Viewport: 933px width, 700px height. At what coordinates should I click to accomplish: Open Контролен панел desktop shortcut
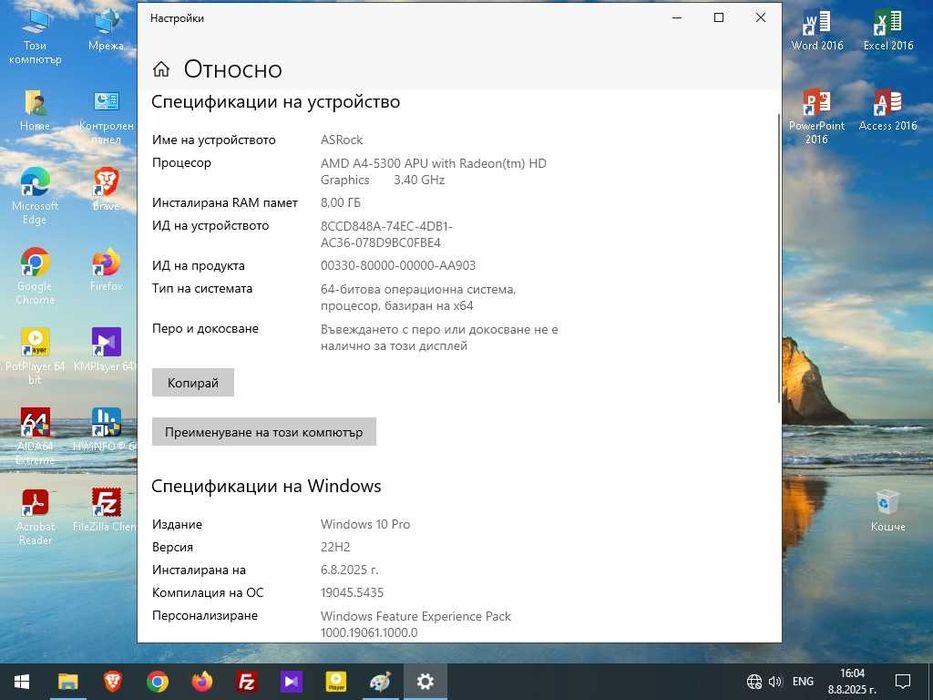[x=106, y=117]
